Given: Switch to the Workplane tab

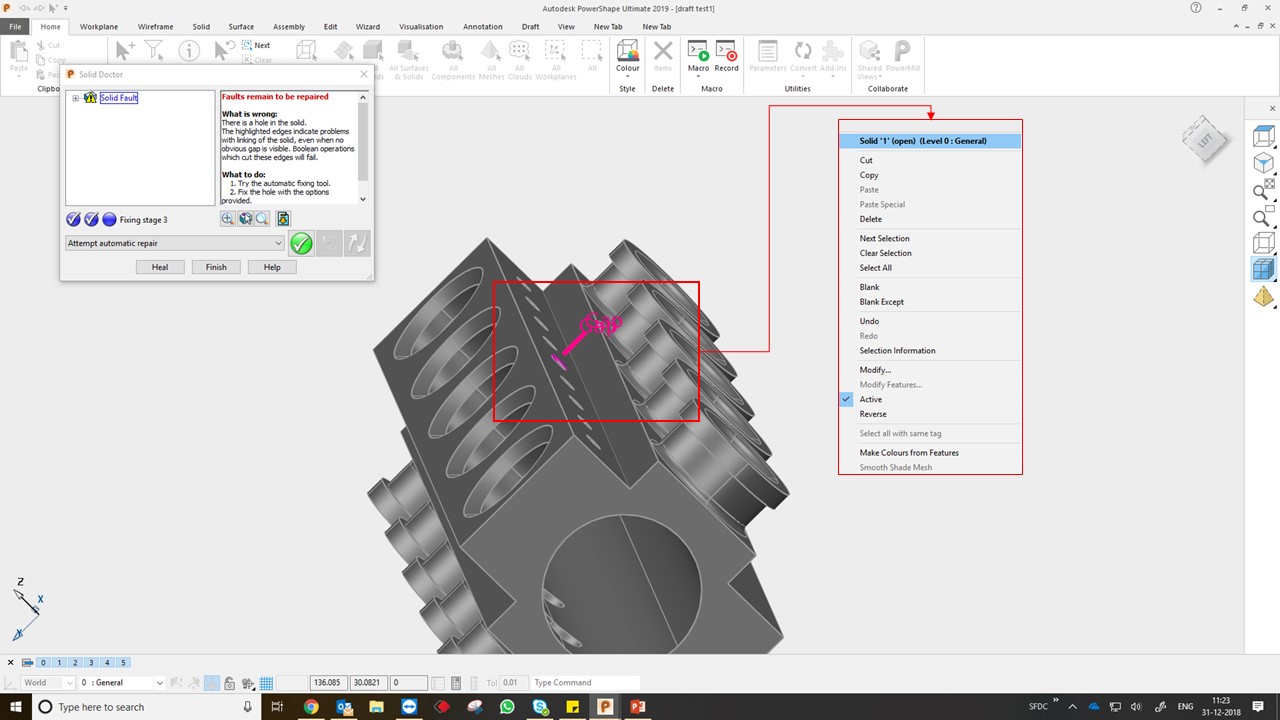Looking at the screenshot, I should pos(98,27).
